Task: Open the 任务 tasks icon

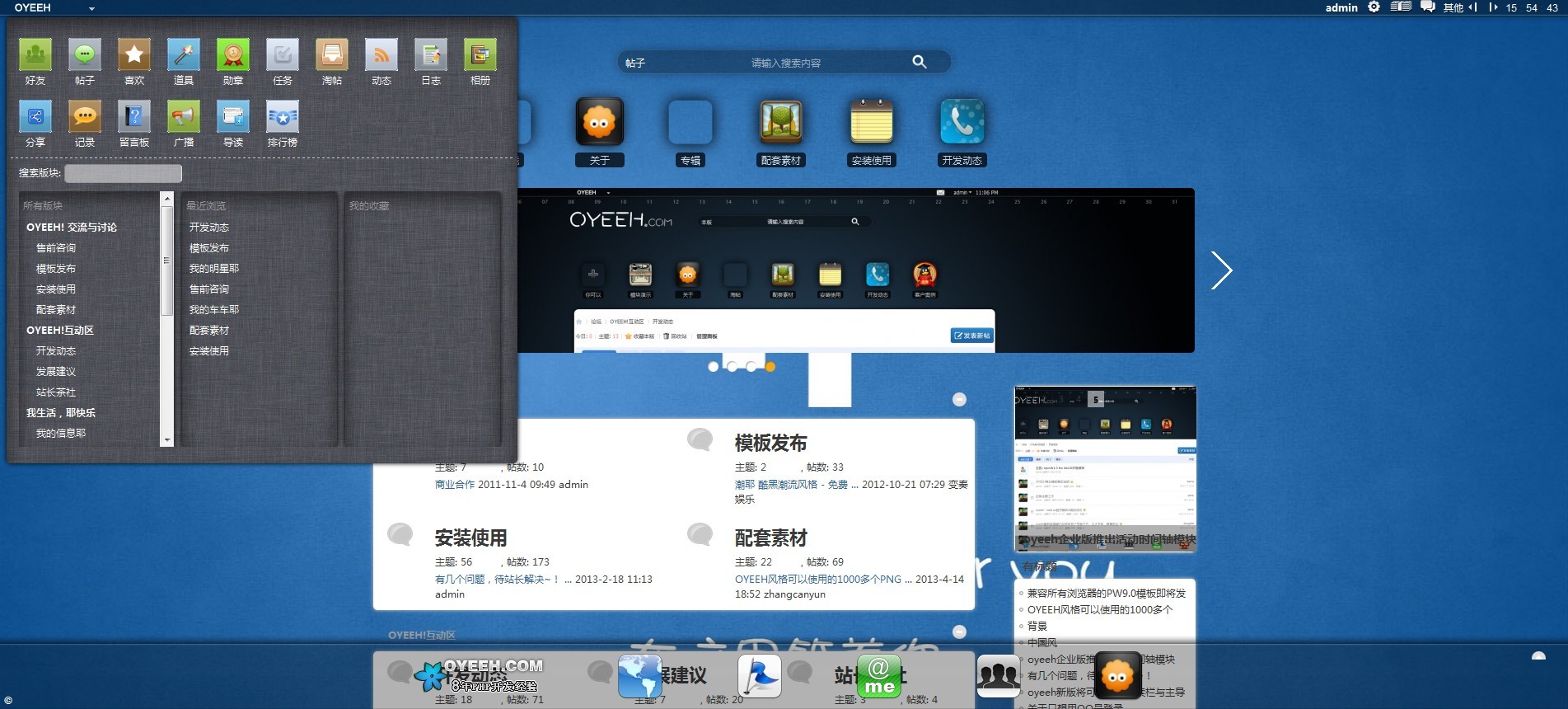Action: point(283,55)
